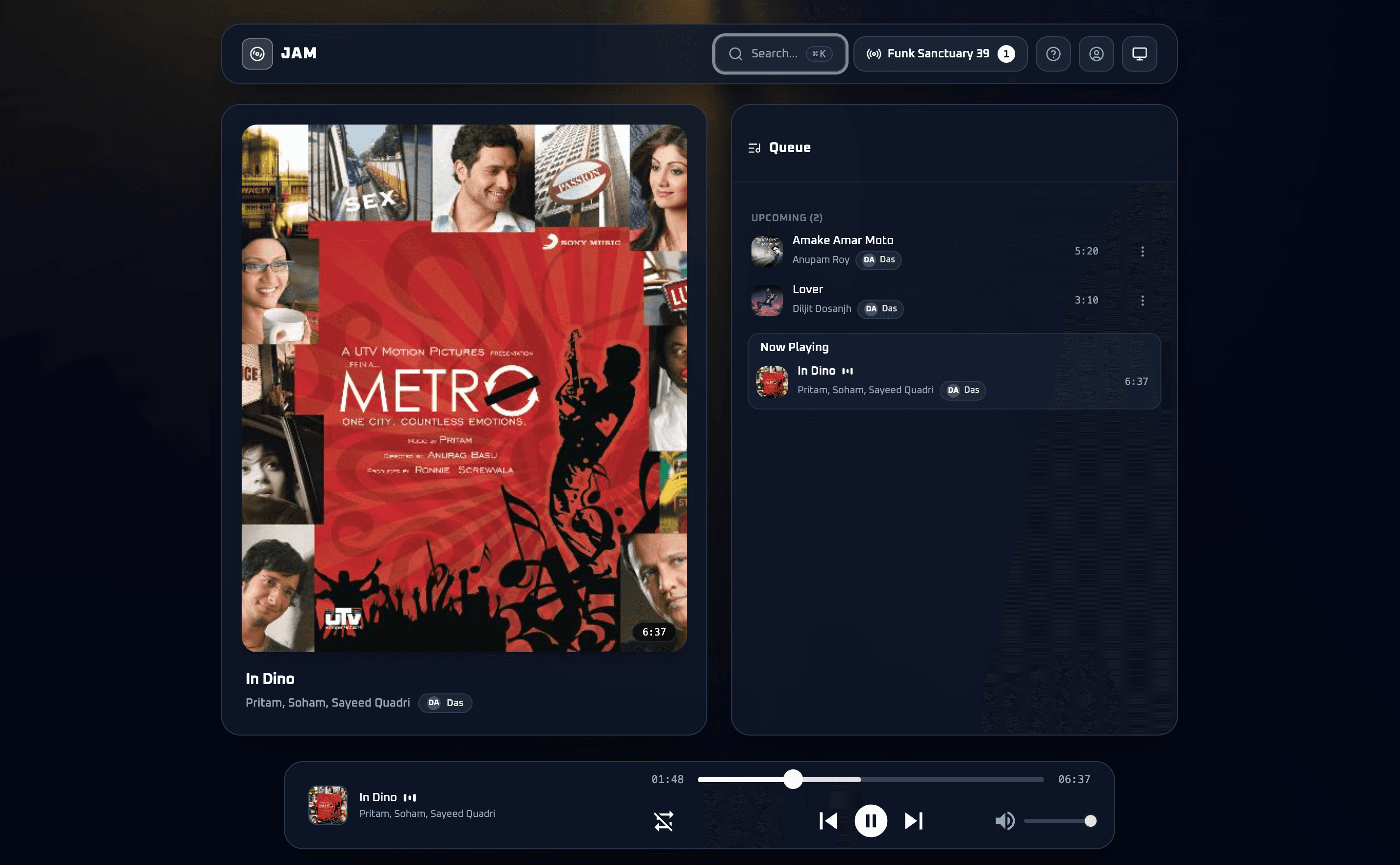Open options menu for Lover track
Image resolution: width=1400 pixels, height=865 pixels.
[1142, 300]
